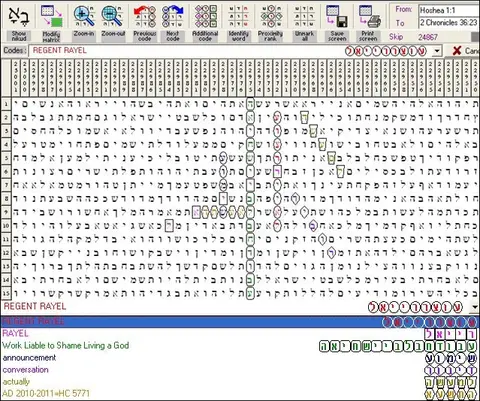Select the Identify word tool
The image size is (480, 401).
239,16
